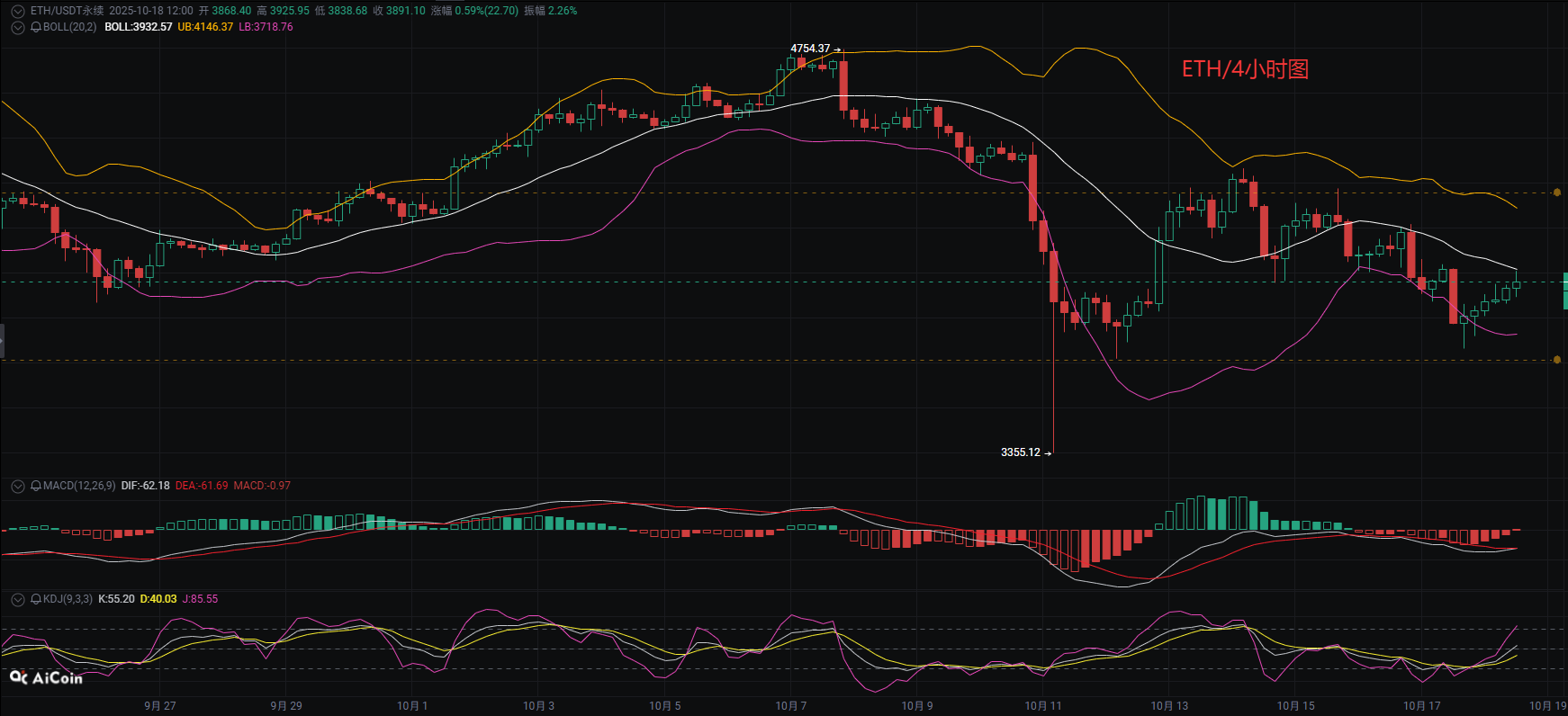Image resolution: width=1568 pixels, height=716 pixels.
Task: Open MACD(12,26,9) indicator settings label
Action: pyautogui.click(x=79, y=486)
